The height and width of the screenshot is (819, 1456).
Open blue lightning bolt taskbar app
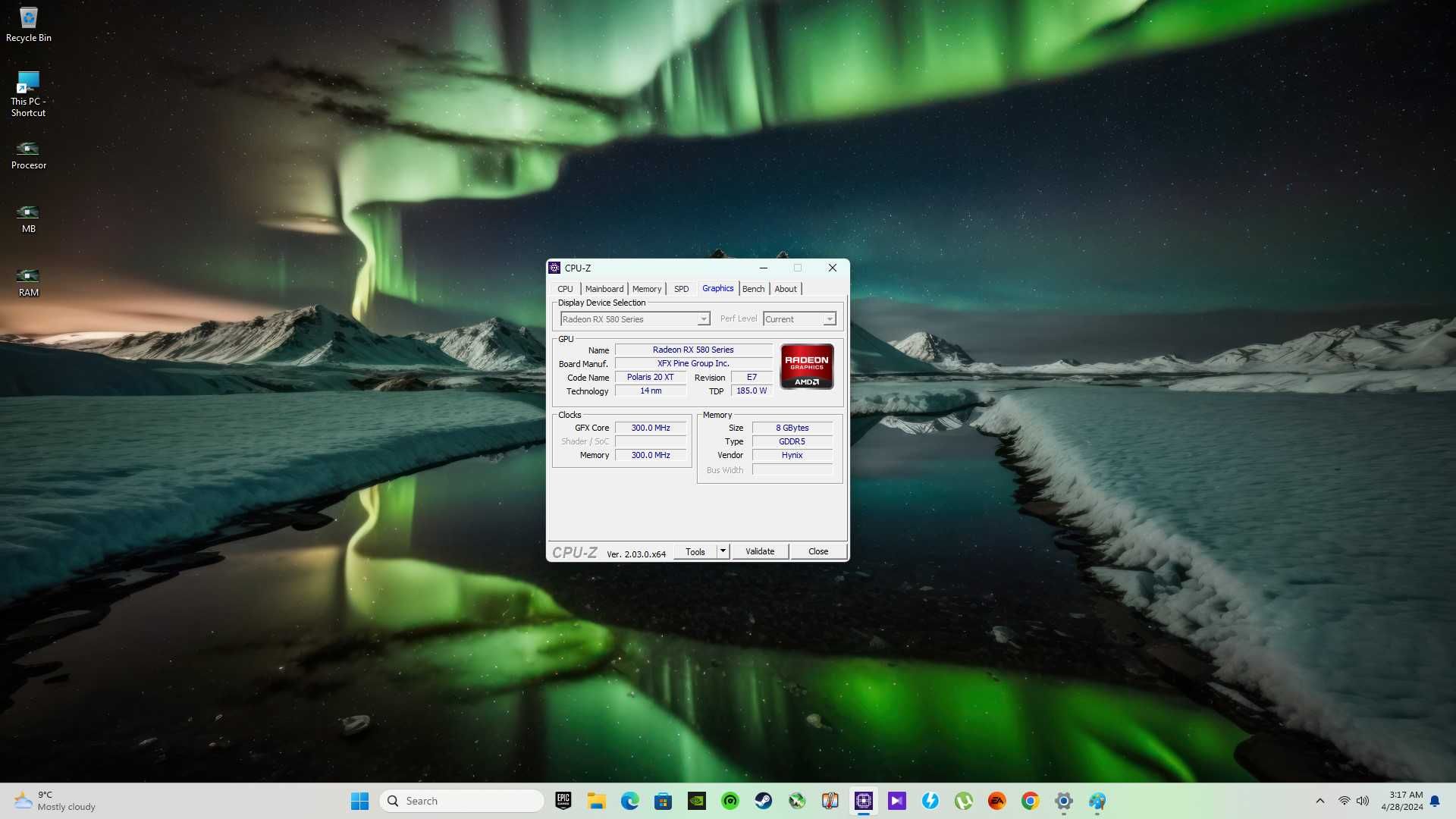pos(930,801)
